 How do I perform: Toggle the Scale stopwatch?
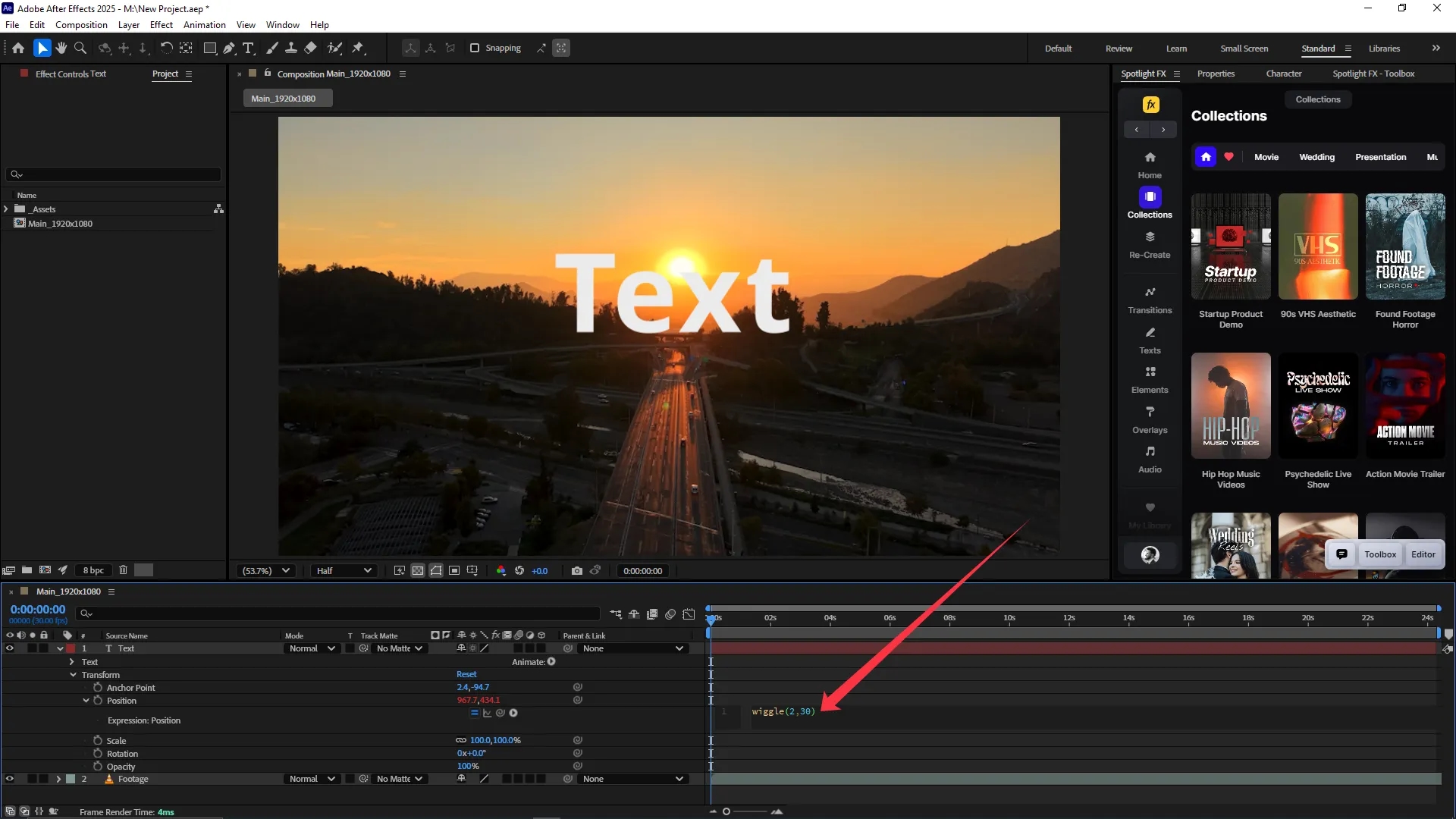pos(98,740)
